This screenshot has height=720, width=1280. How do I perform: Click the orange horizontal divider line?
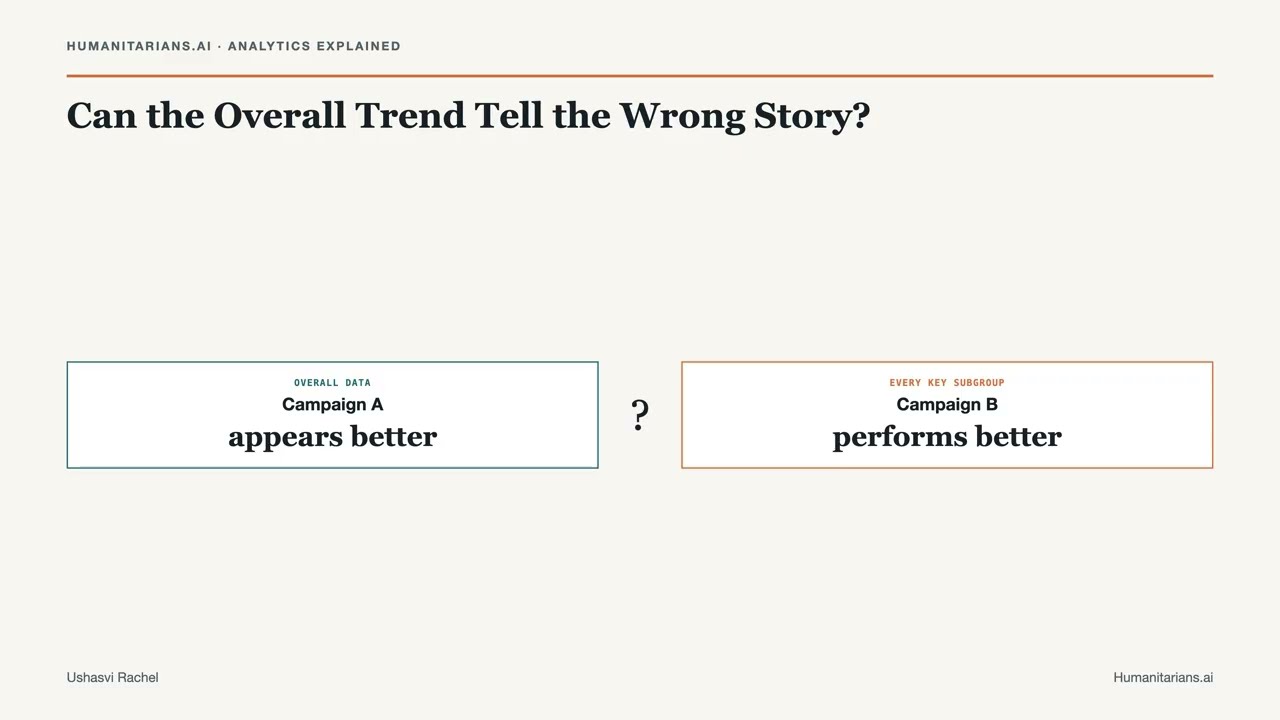[640, 75]
